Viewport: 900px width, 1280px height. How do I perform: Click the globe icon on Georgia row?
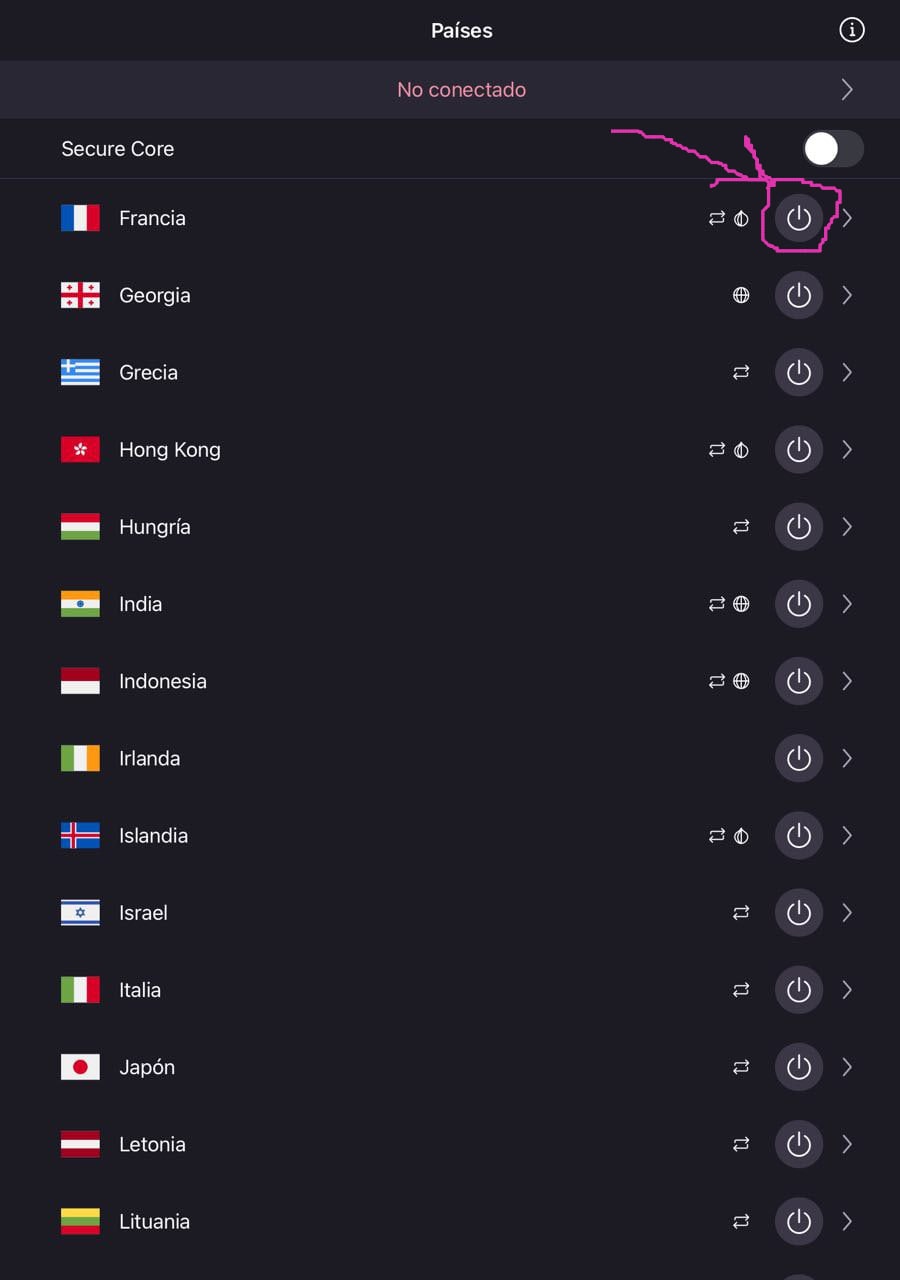click(741, 295)
